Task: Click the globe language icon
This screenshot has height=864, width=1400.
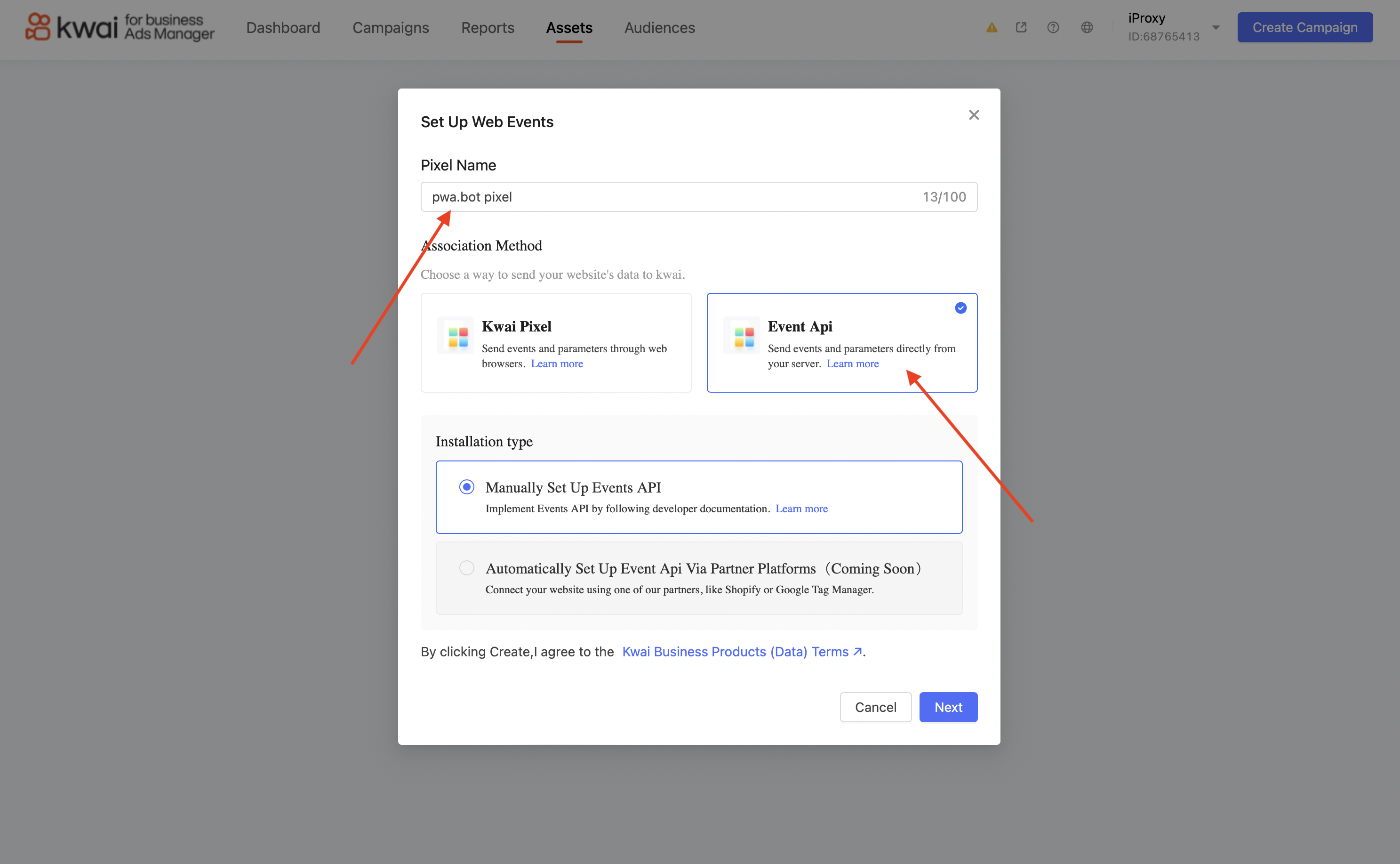Action: (x=1087, y=27)
